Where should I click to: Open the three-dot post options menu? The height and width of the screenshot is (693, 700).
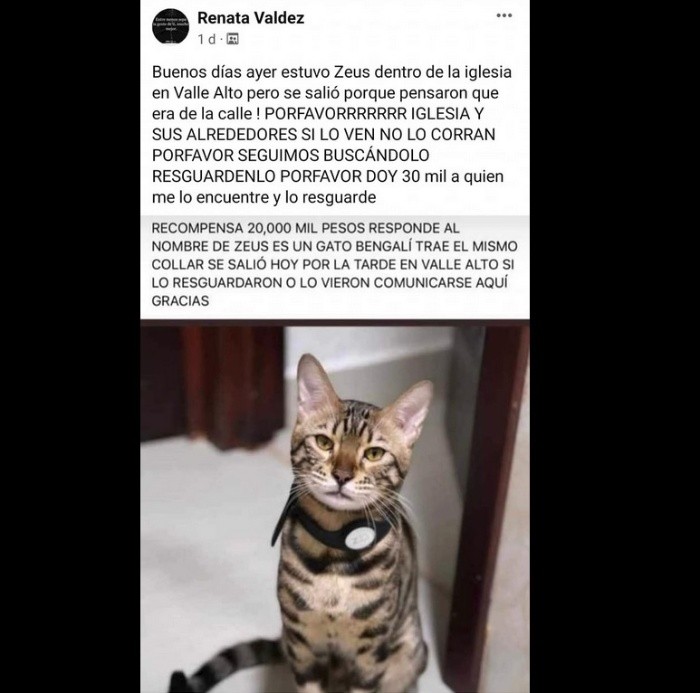[504, 16]
